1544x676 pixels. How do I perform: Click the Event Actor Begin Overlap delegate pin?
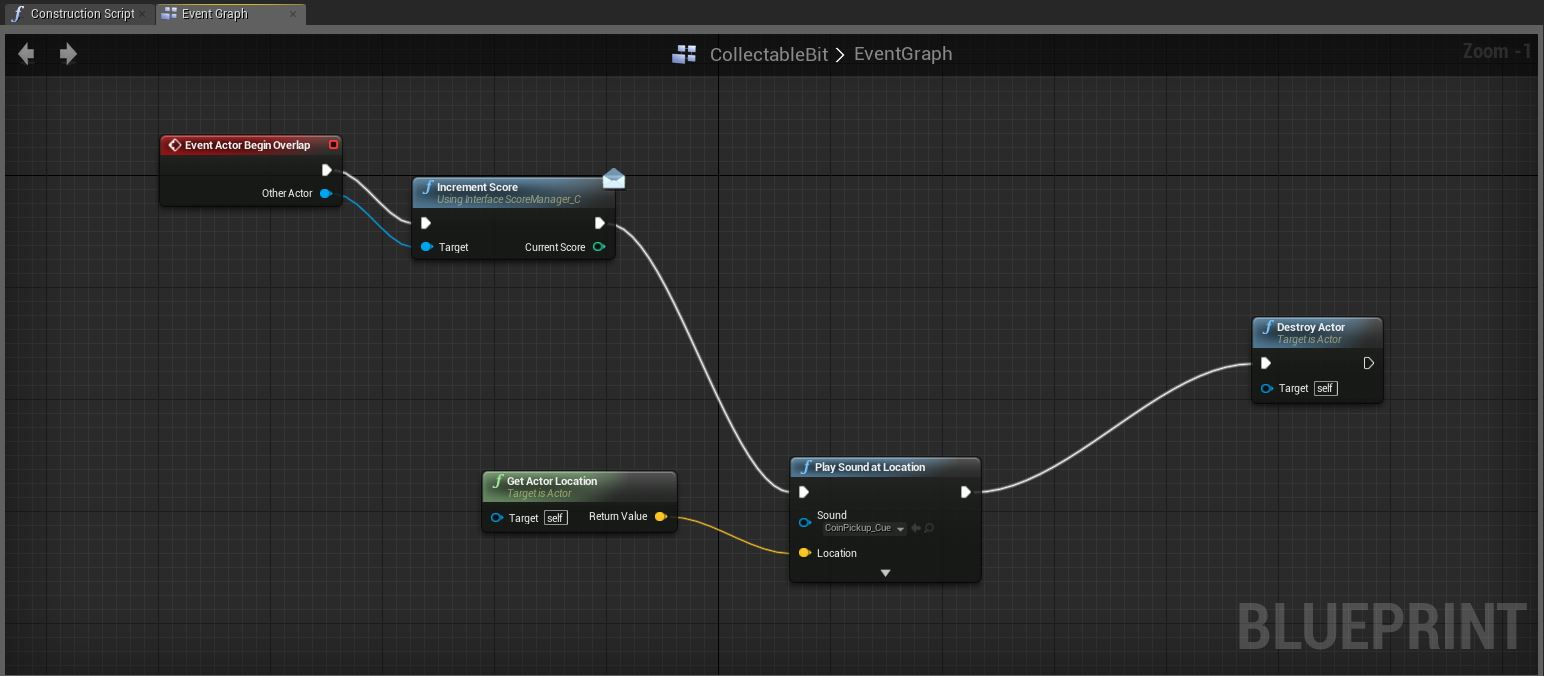point(333,145)
